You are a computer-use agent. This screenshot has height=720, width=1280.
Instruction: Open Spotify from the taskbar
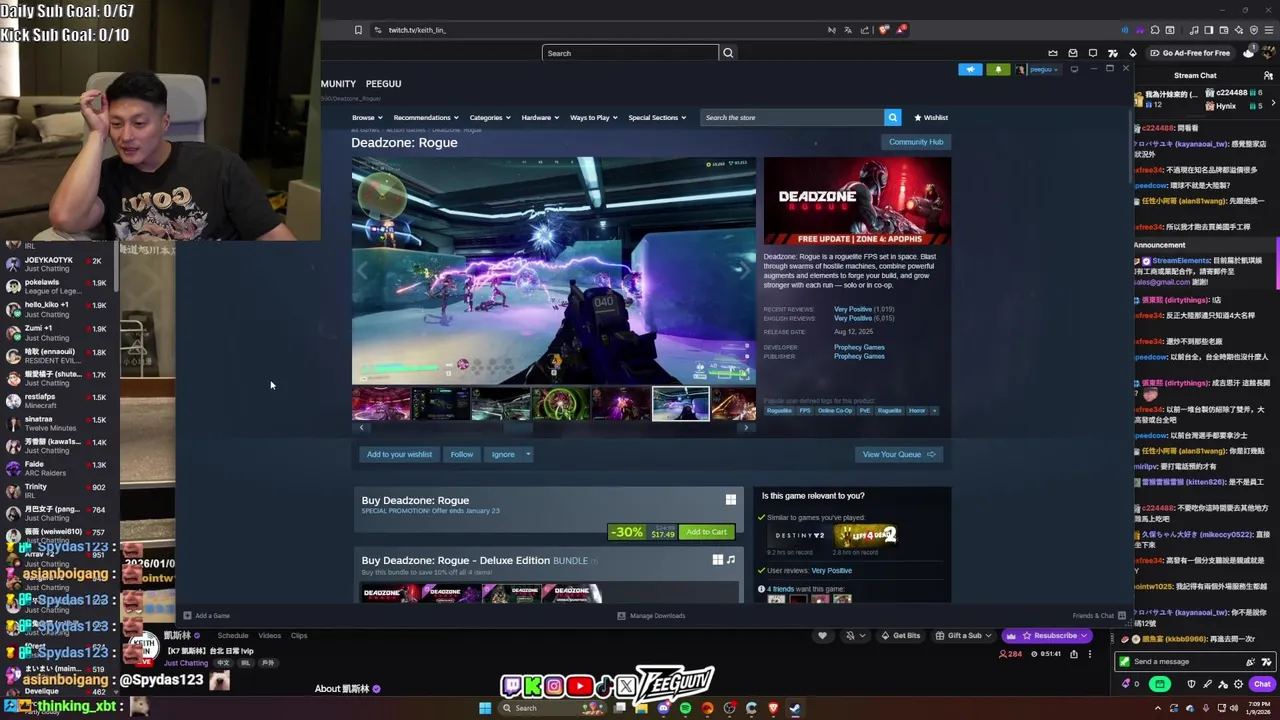point(685,708)
